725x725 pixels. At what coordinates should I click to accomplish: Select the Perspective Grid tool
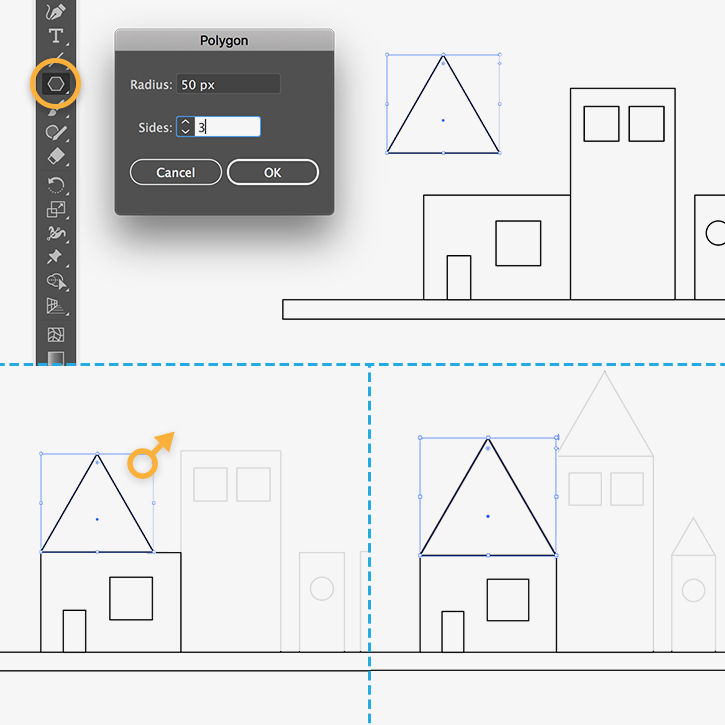pyautogui.click(x=55, y=306)
